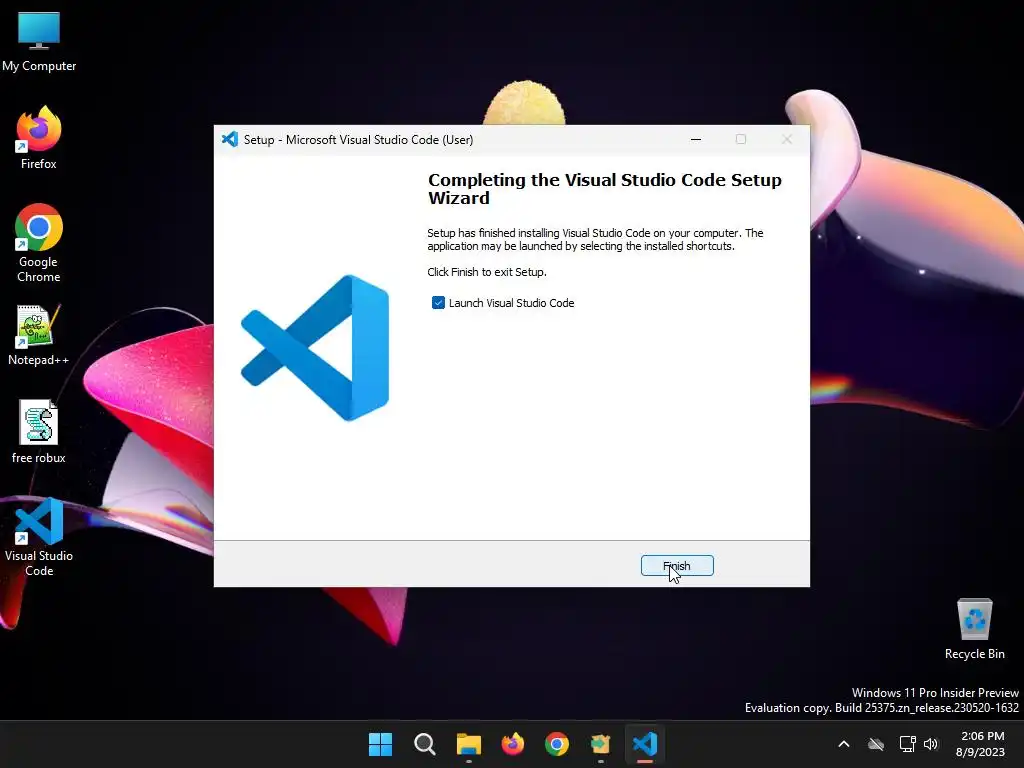Click the OneDrive cloud tray icon
The width and height of the screenshot is (1024, 768).
coord(876,744)
